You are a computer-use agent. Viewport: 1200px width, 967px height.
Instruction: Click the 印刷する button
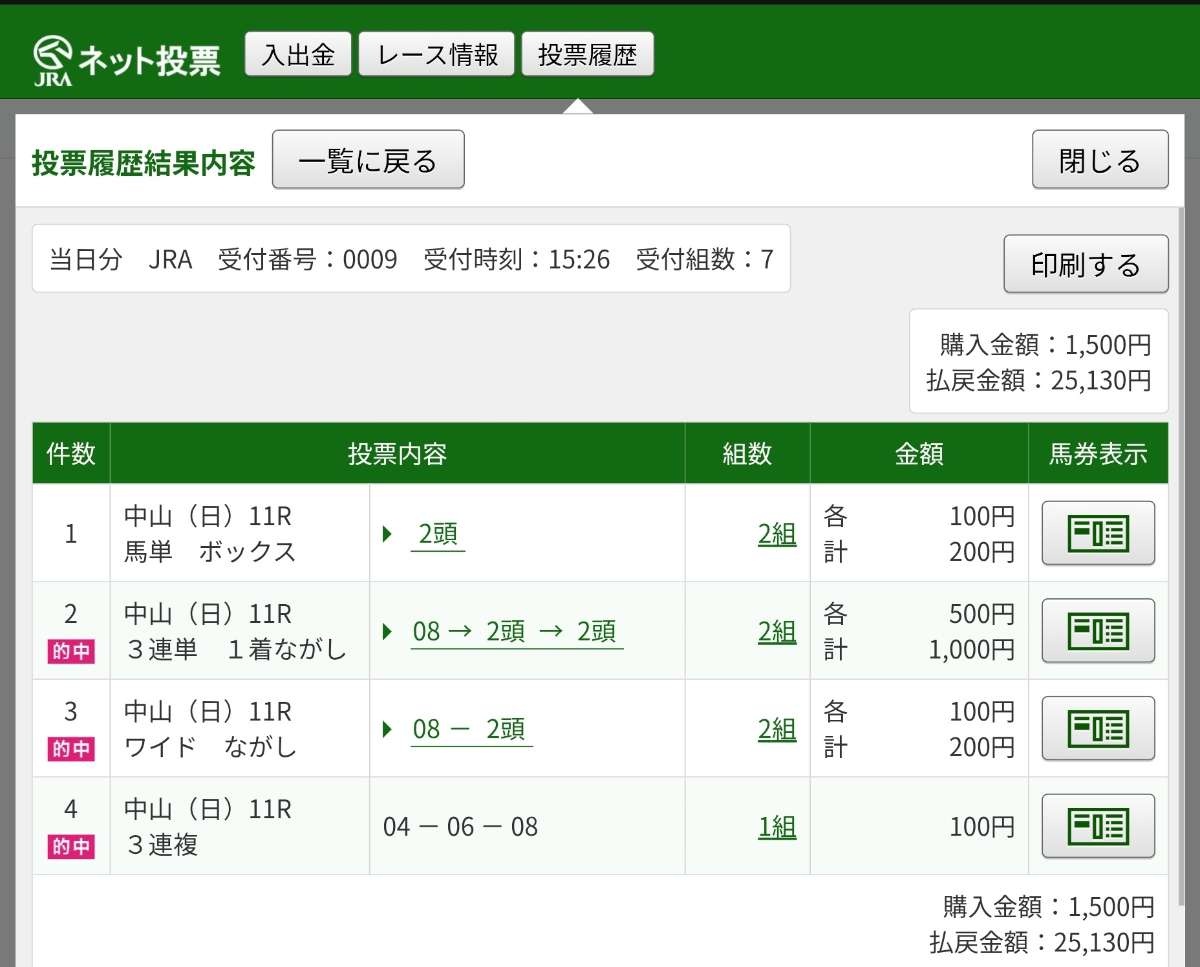(1085, 264)
